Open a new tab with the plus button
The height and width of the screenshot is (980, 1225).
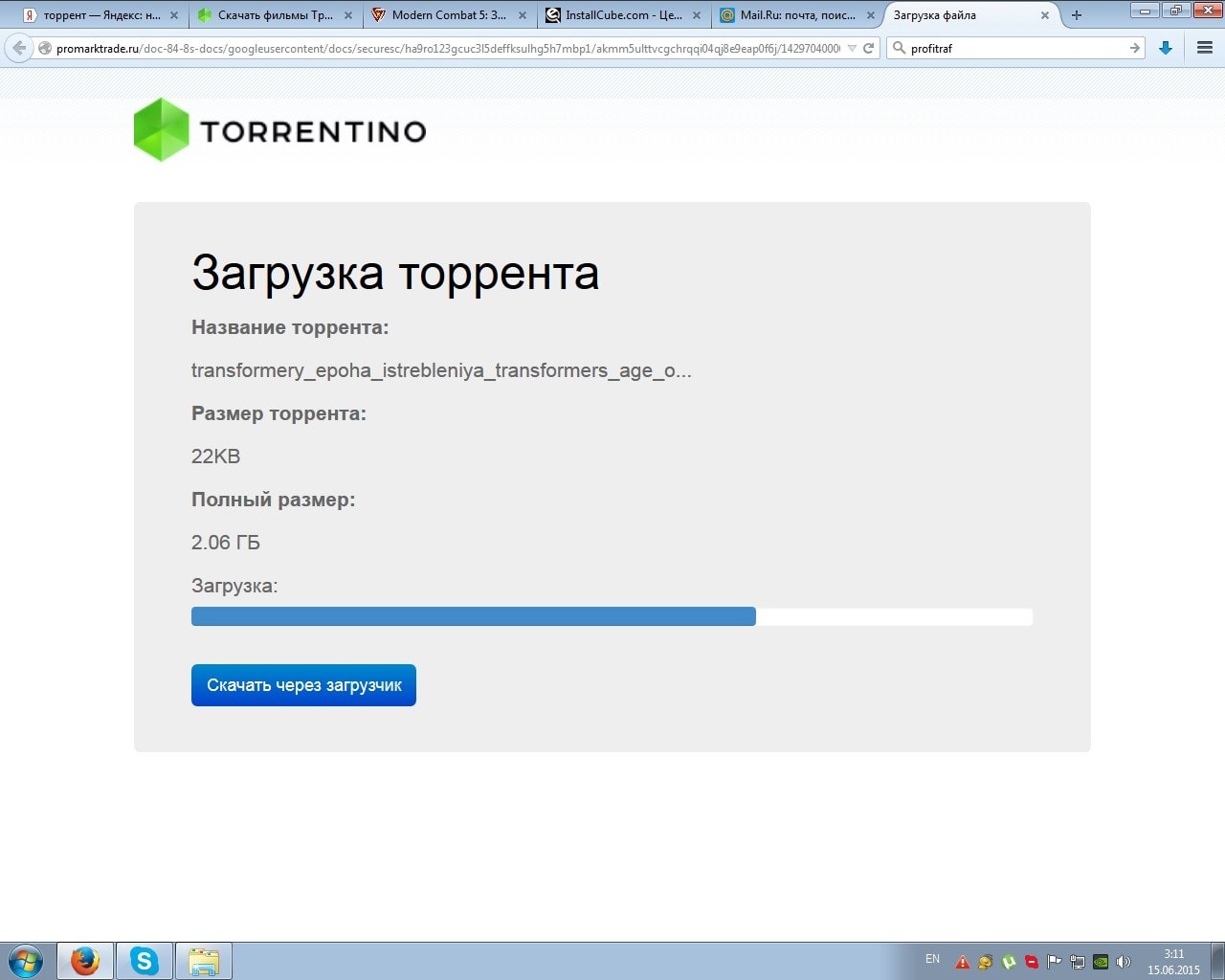[1077, 15]
